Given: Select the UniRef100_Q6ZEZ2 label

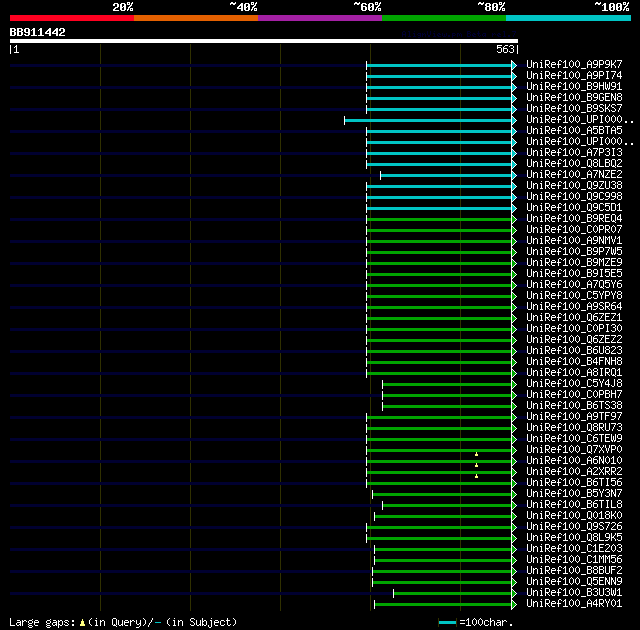Looking at the screenshot, I should (x=574, y=340).
